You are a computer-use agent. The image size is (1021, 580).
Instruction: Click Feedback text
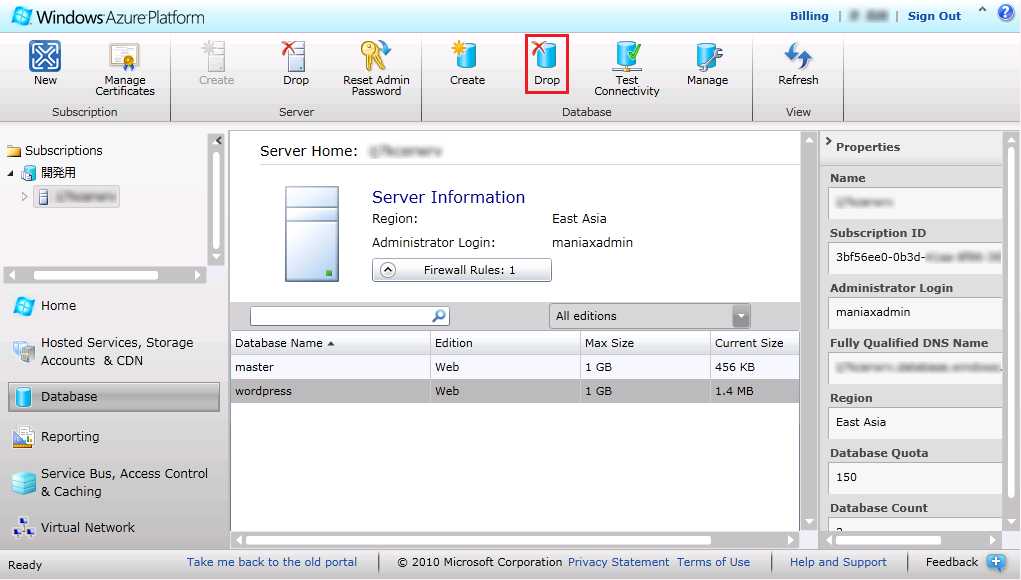point(952,562)
